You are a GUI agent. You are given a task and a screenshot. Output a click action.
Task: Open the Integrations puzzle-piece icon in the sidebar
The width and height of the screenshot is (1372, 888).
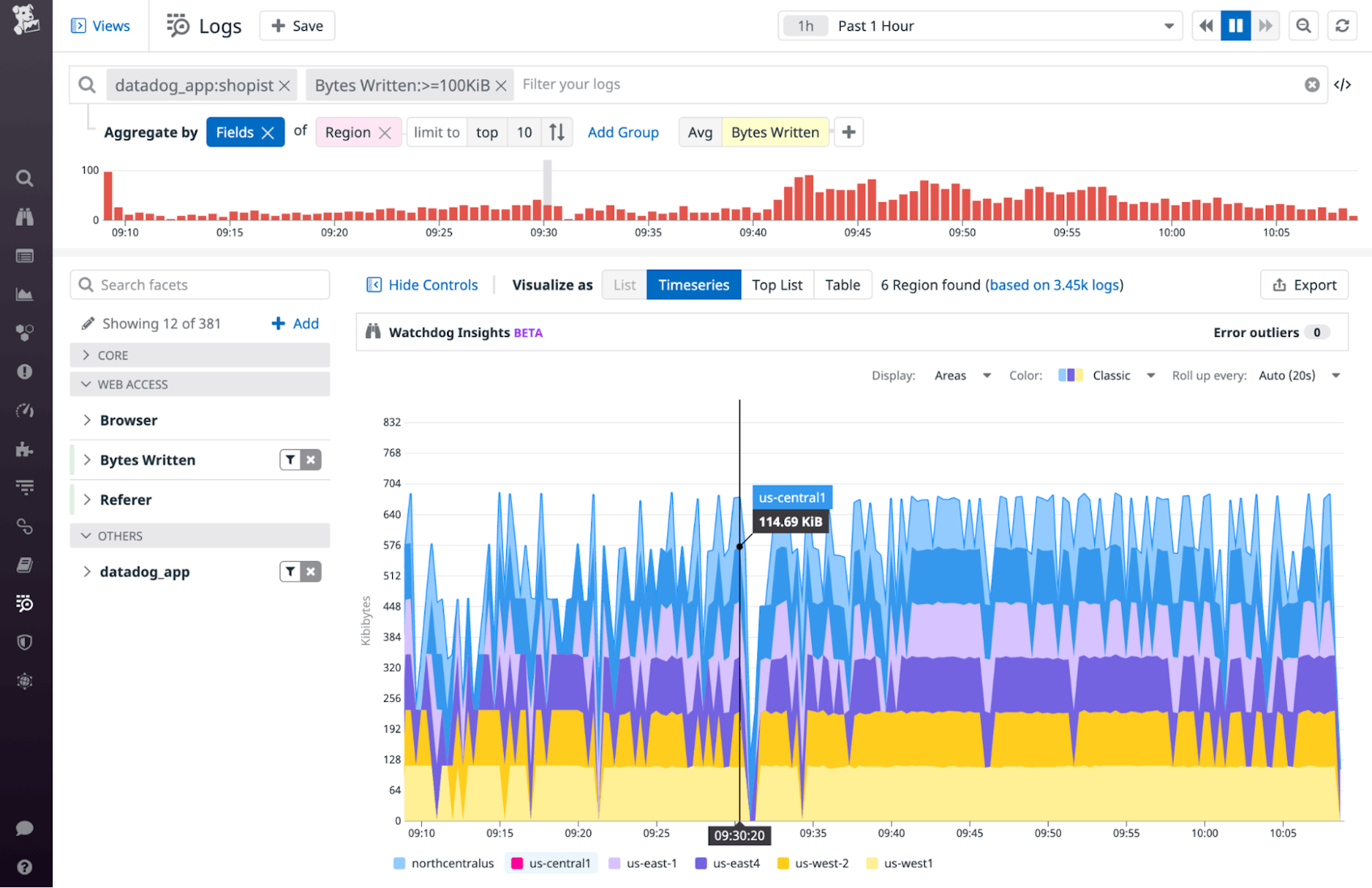click(x=24, y=449)
